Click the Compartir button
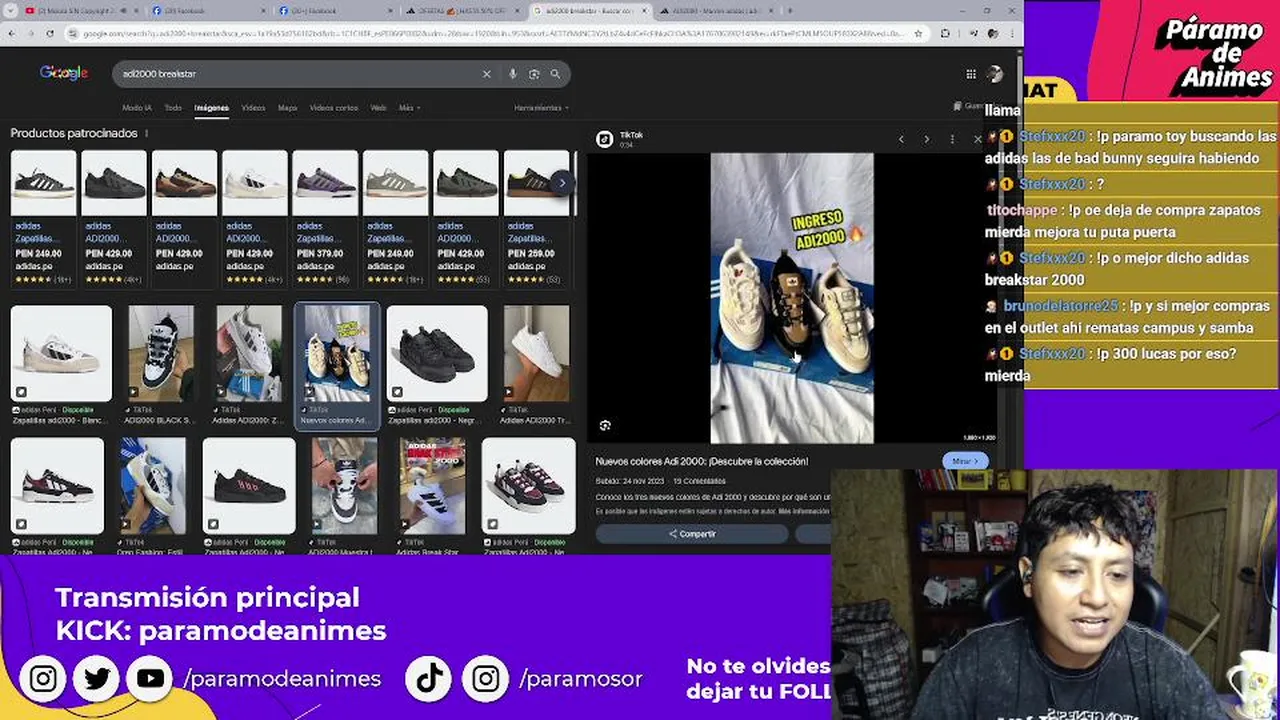 [692, 534]
